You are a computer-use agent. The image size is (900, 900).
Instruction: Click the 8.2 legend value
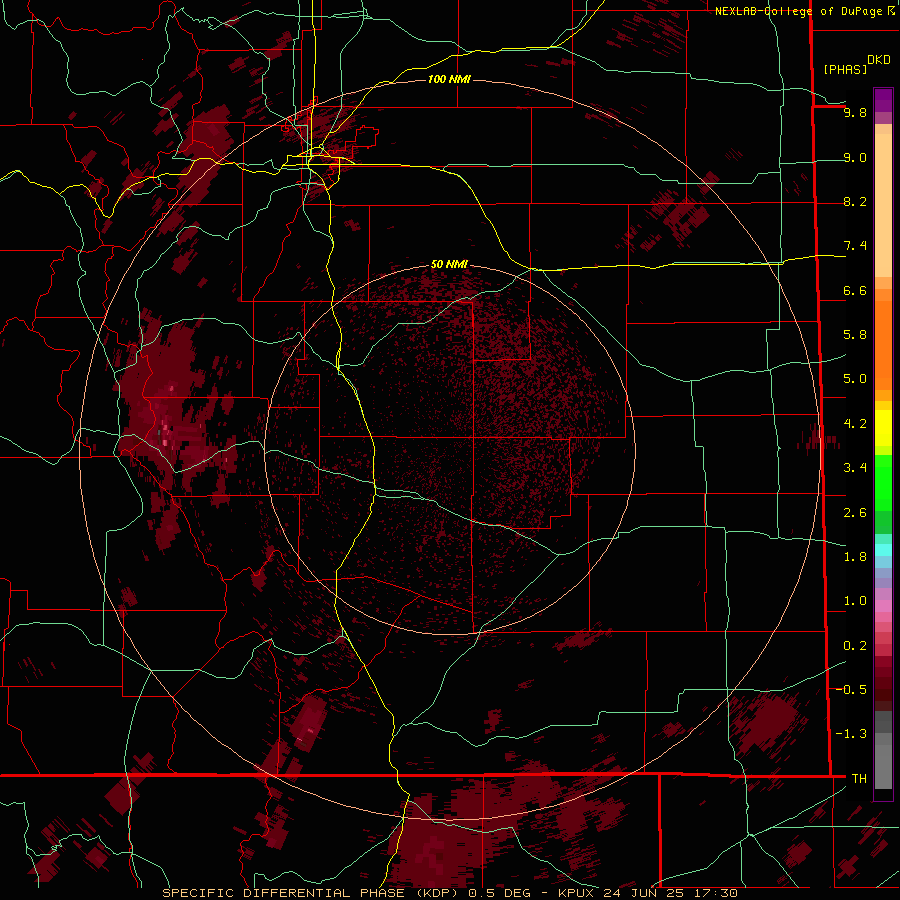(855, 201)
